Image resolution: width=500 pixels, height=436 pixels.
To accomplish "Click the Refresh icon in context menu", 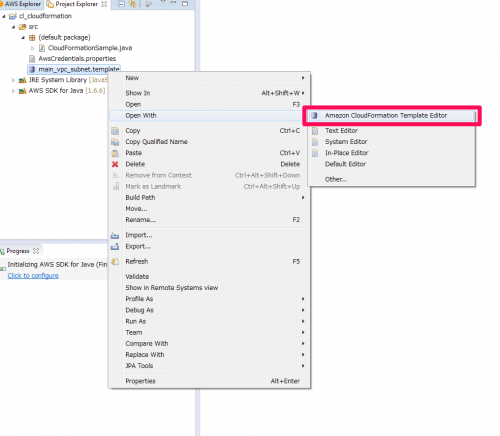I will tap(115, 262).
